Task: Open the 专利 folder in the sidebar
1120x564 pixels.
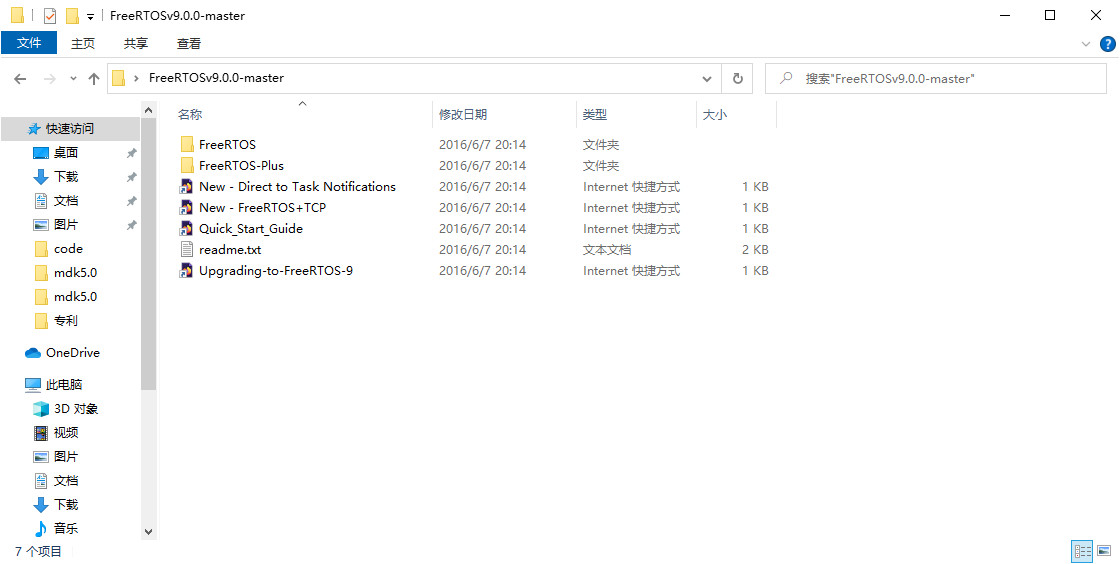Action: [x=66, y=321]
